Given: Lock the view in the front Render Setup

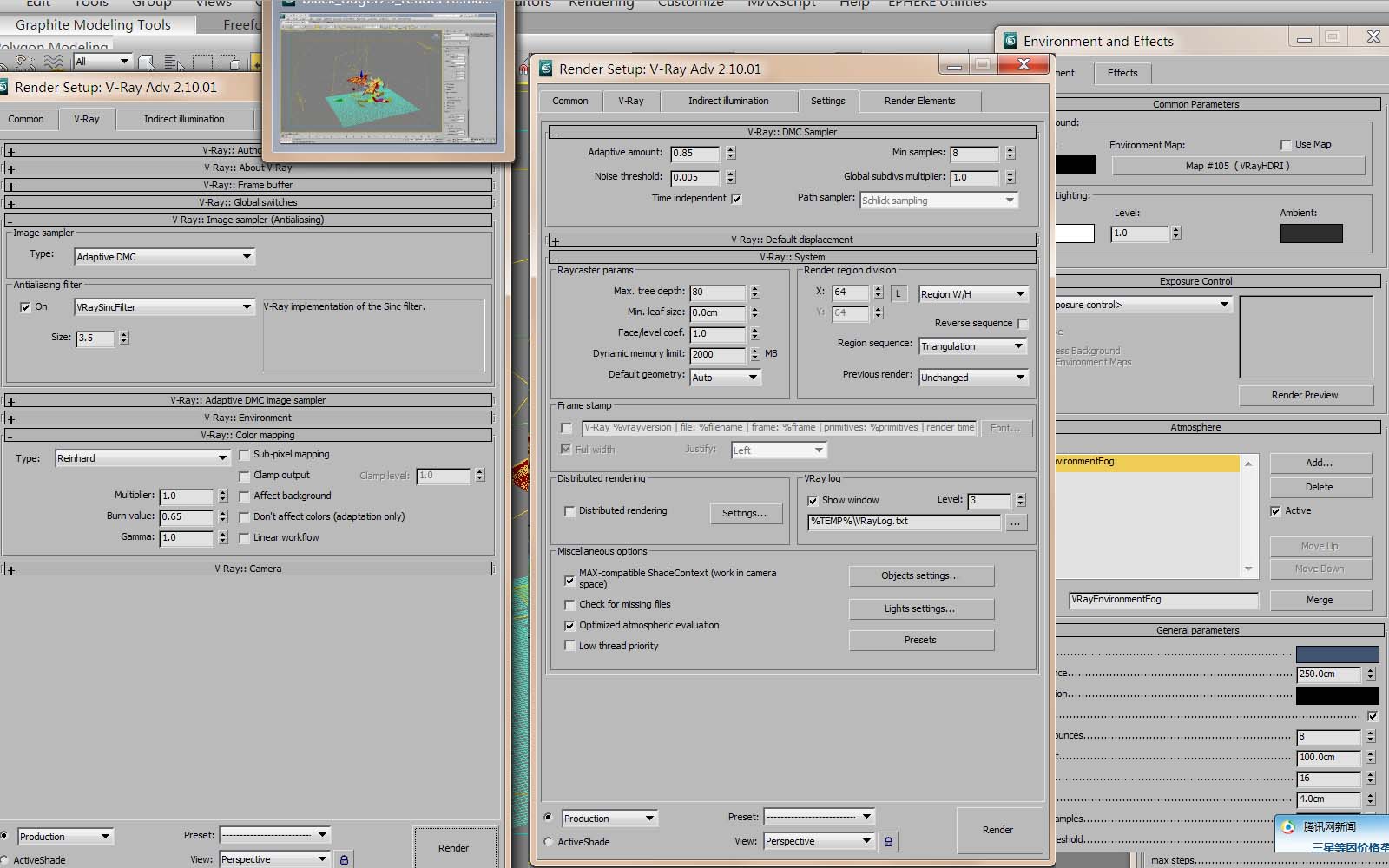Looking at the screenshot, I should pyautogui.click(x=888, y=841).
